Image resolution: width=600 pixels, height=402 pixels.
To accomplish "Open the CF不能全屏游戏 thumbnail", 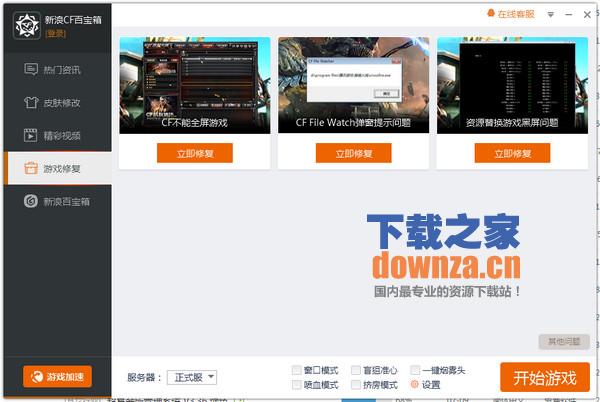I will click(195, 85).
